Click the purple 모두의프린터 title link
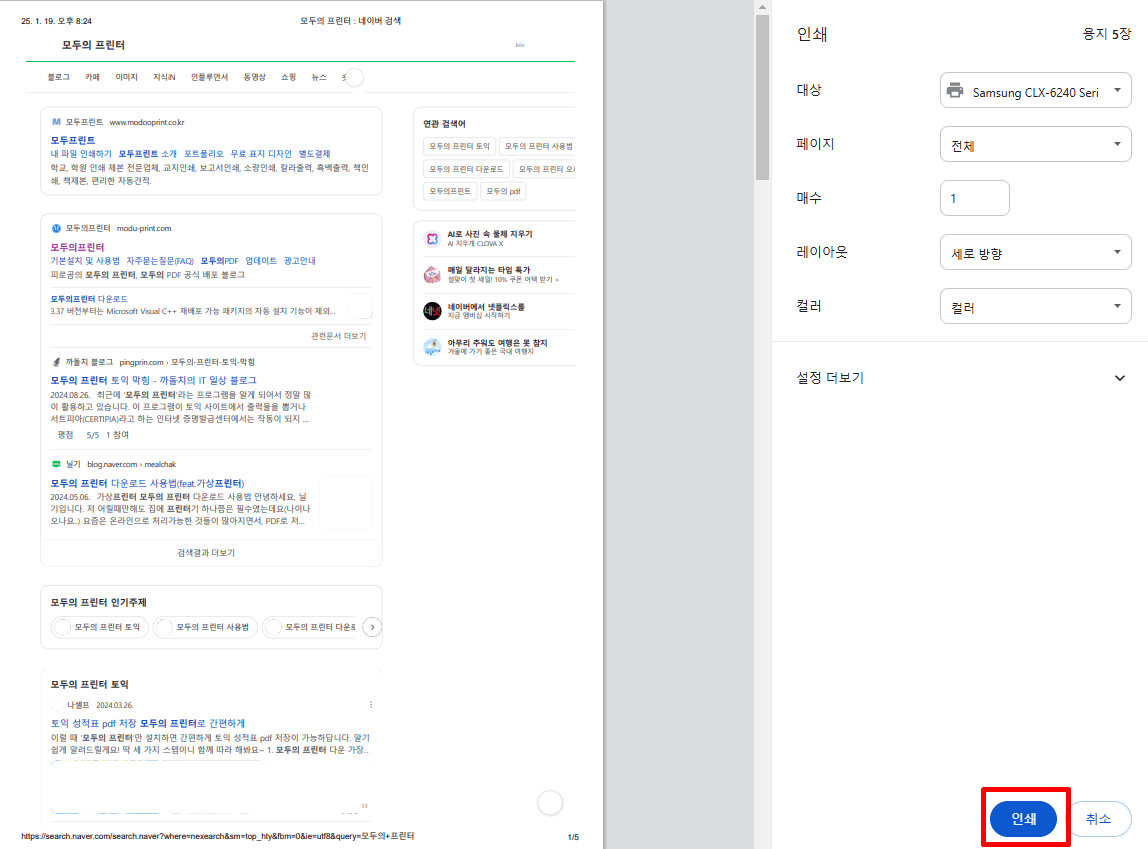Image resolution: width=1148 pixels, height=849 pixels. click(x=77, y=247)
